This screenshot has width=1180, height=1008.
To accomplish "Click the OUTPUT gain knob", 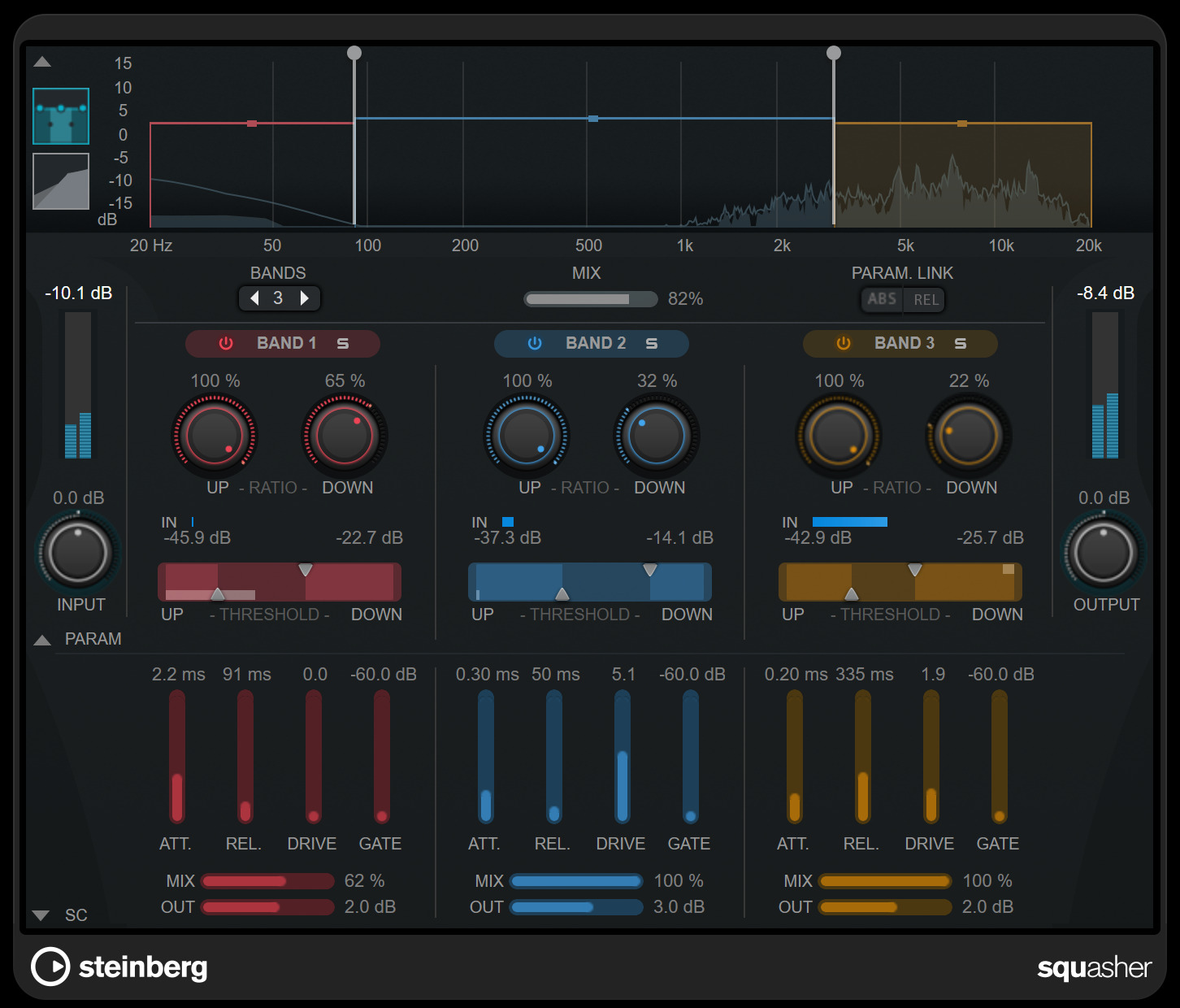I will coord(1104,553).
